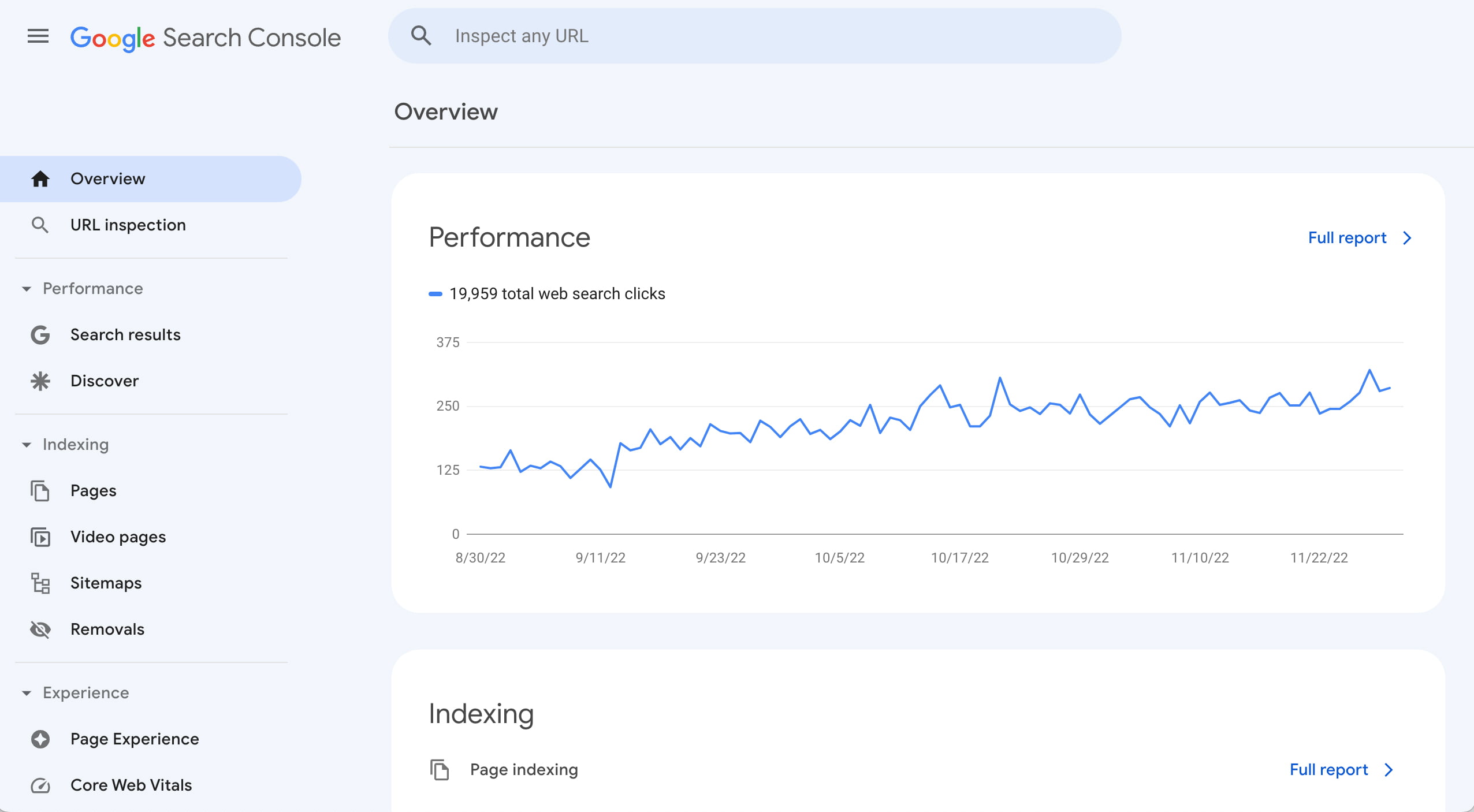1474x812 pixels.
Task: Collapse the Indexing sidebar section
Action: coord(27,445)
